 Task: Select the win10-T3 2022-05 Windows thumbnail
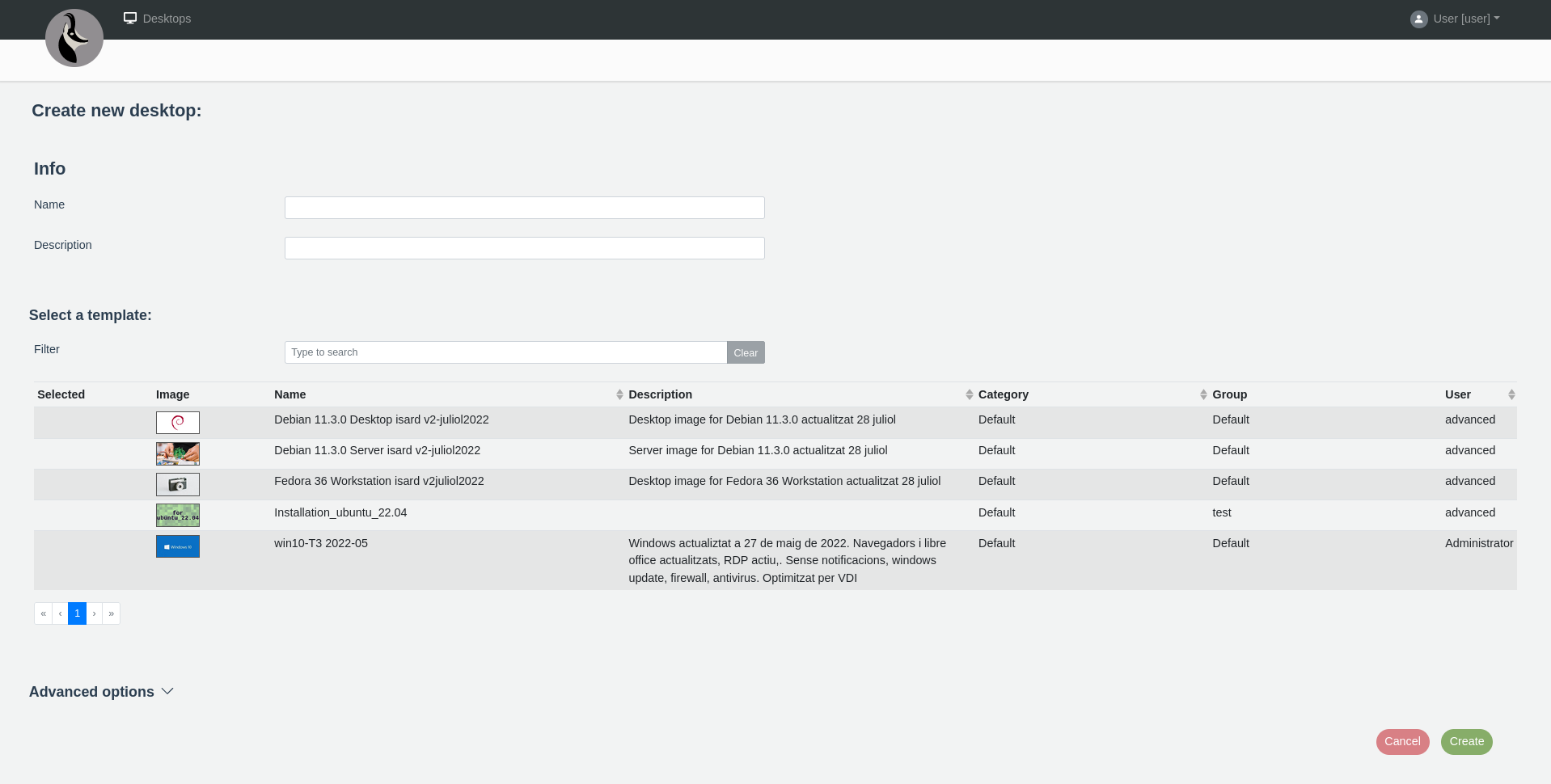pyautogui.click(x=178, y=546)
